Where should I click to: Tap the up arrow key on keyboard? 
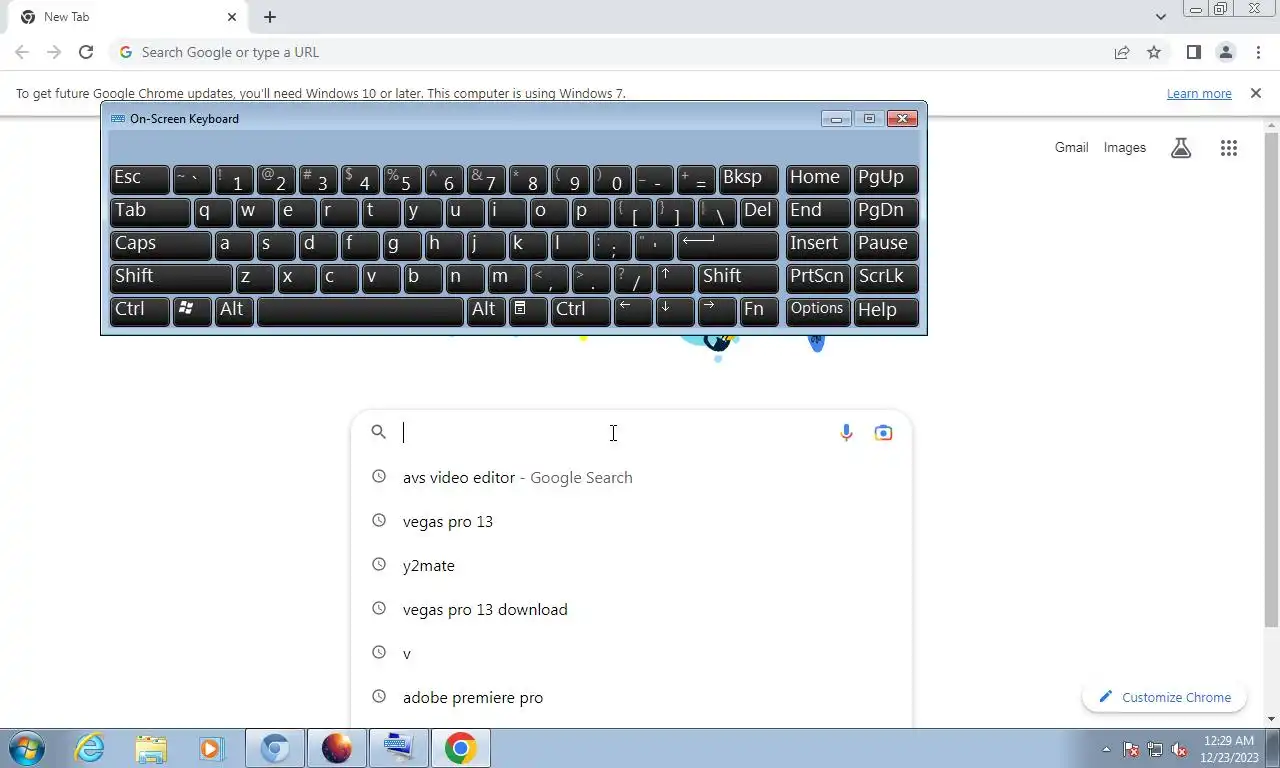point(675,278)
